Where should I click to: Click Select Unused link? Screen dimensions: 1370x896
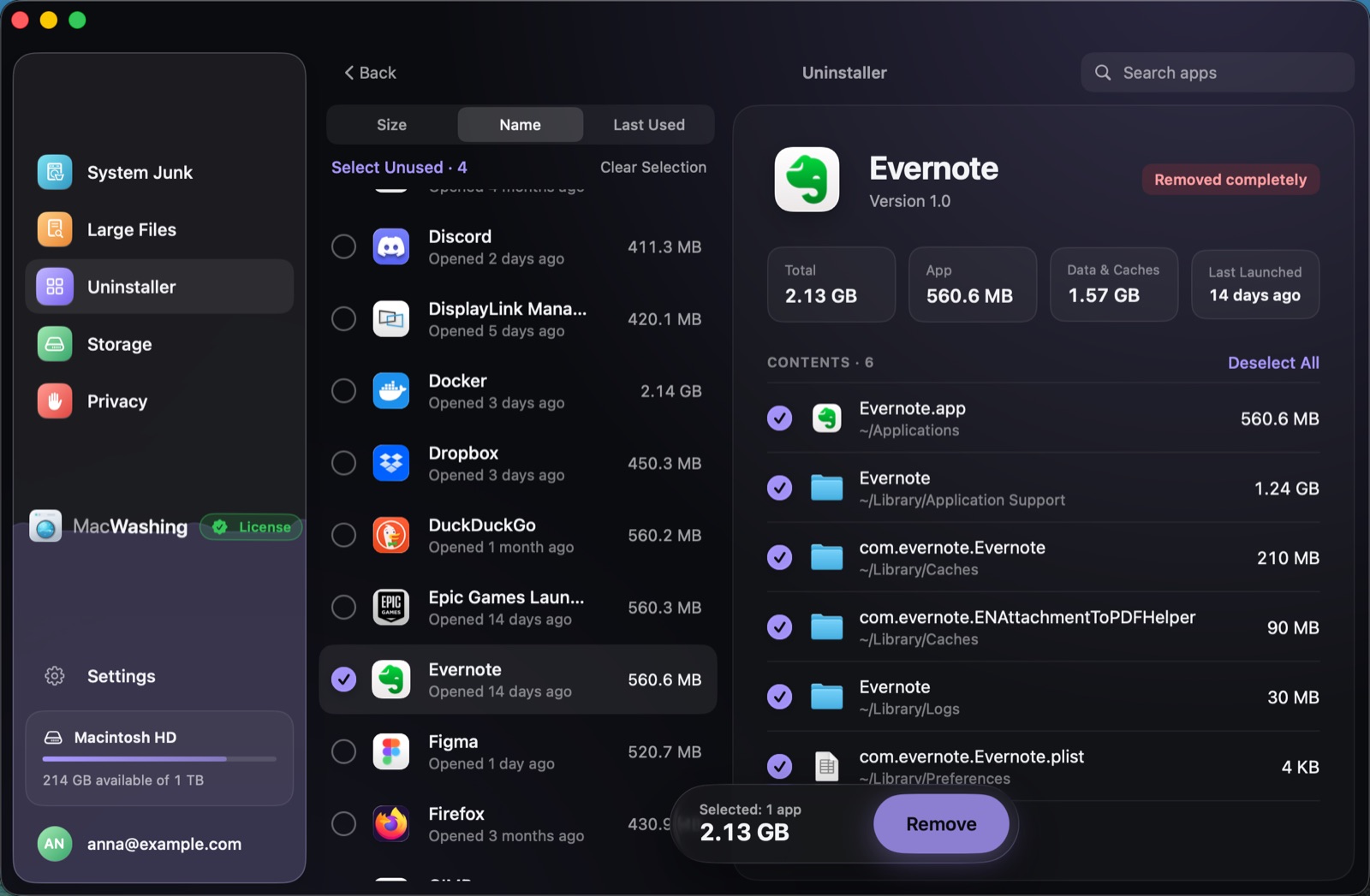pyautogui.click(x=399, y=168)
